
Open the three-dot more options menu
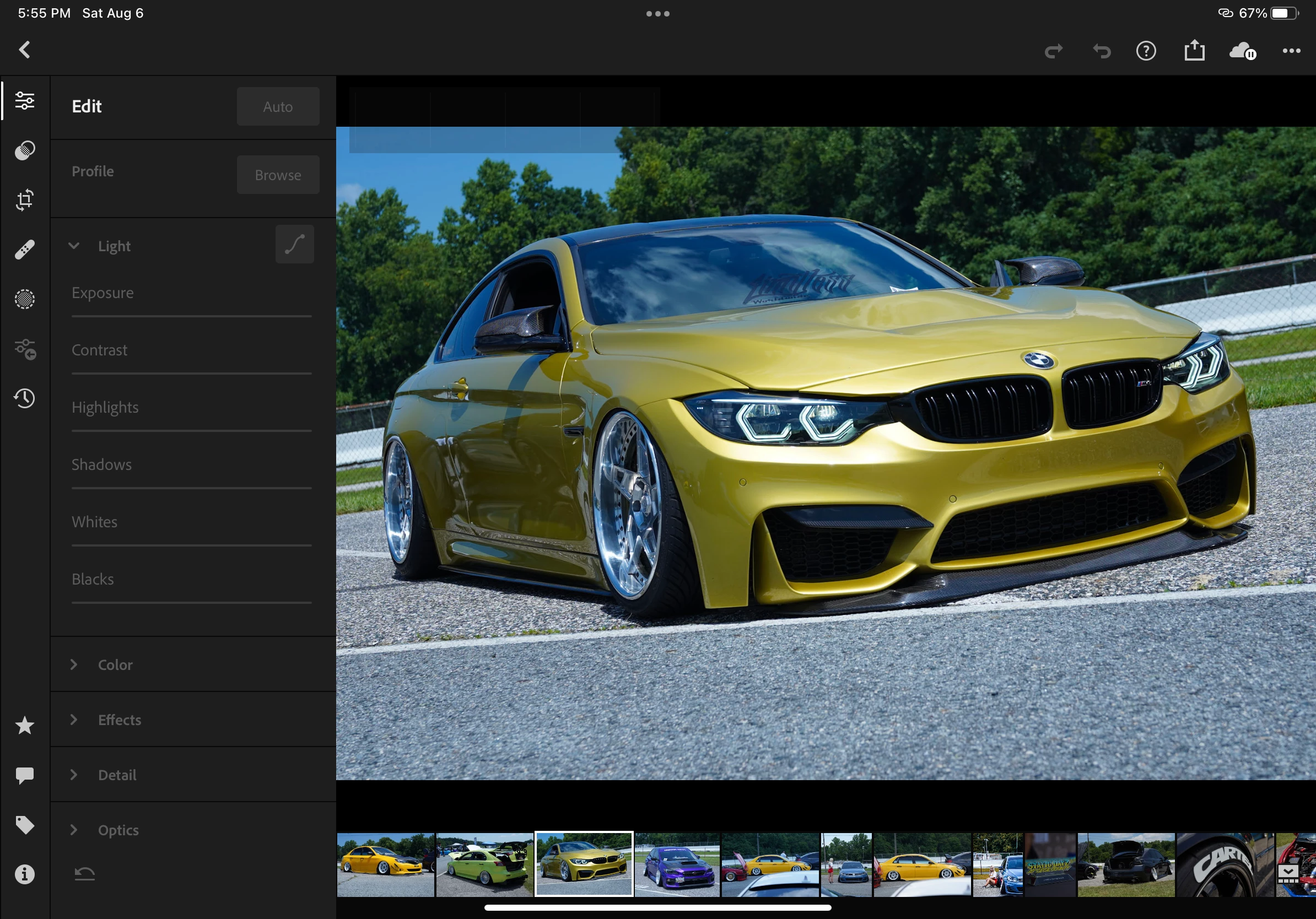(1291, 51)
